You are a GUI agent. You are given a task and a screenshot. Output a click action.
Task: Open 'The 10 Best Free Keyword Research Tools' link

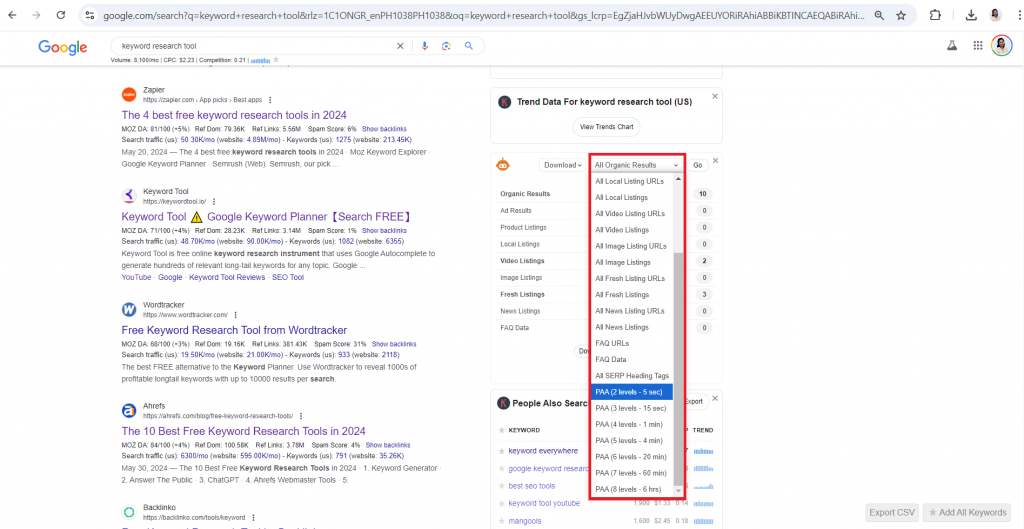pyautogui.click(x=244, y=431)
